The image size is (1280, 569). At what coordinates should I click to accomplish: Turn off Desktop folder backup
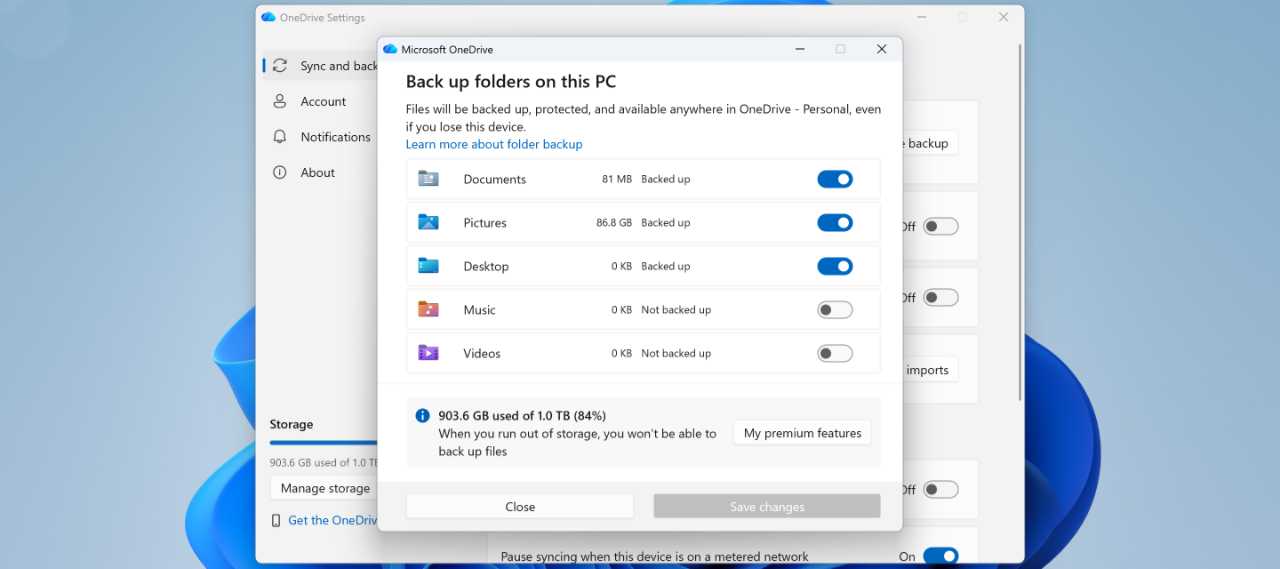834,266
